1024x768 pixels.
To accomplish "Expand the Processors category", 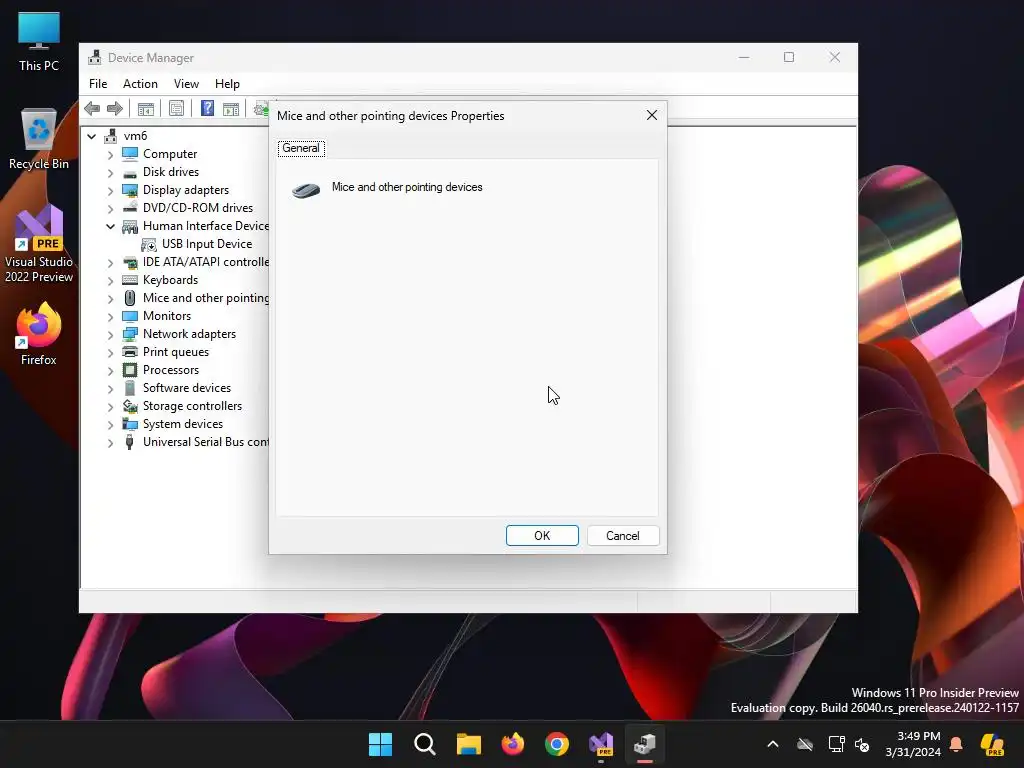I will pyautogui.click(x=110, y=370).
